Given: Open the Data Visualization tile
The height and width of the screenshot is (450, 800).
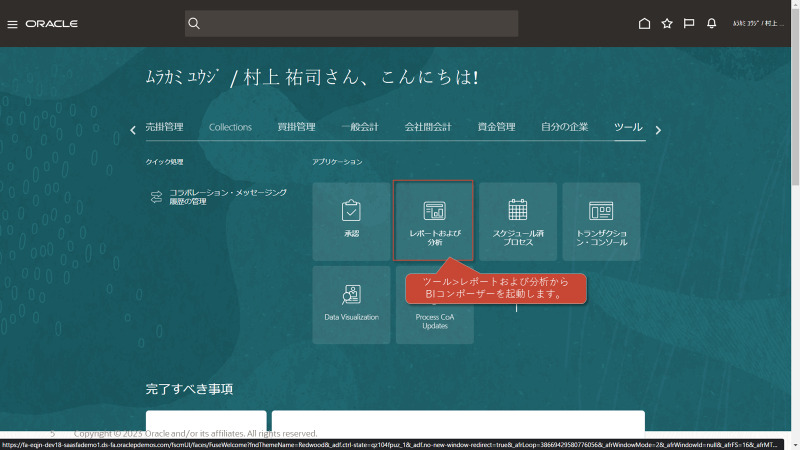Looking at the screenshot, I should coord(352,305).
